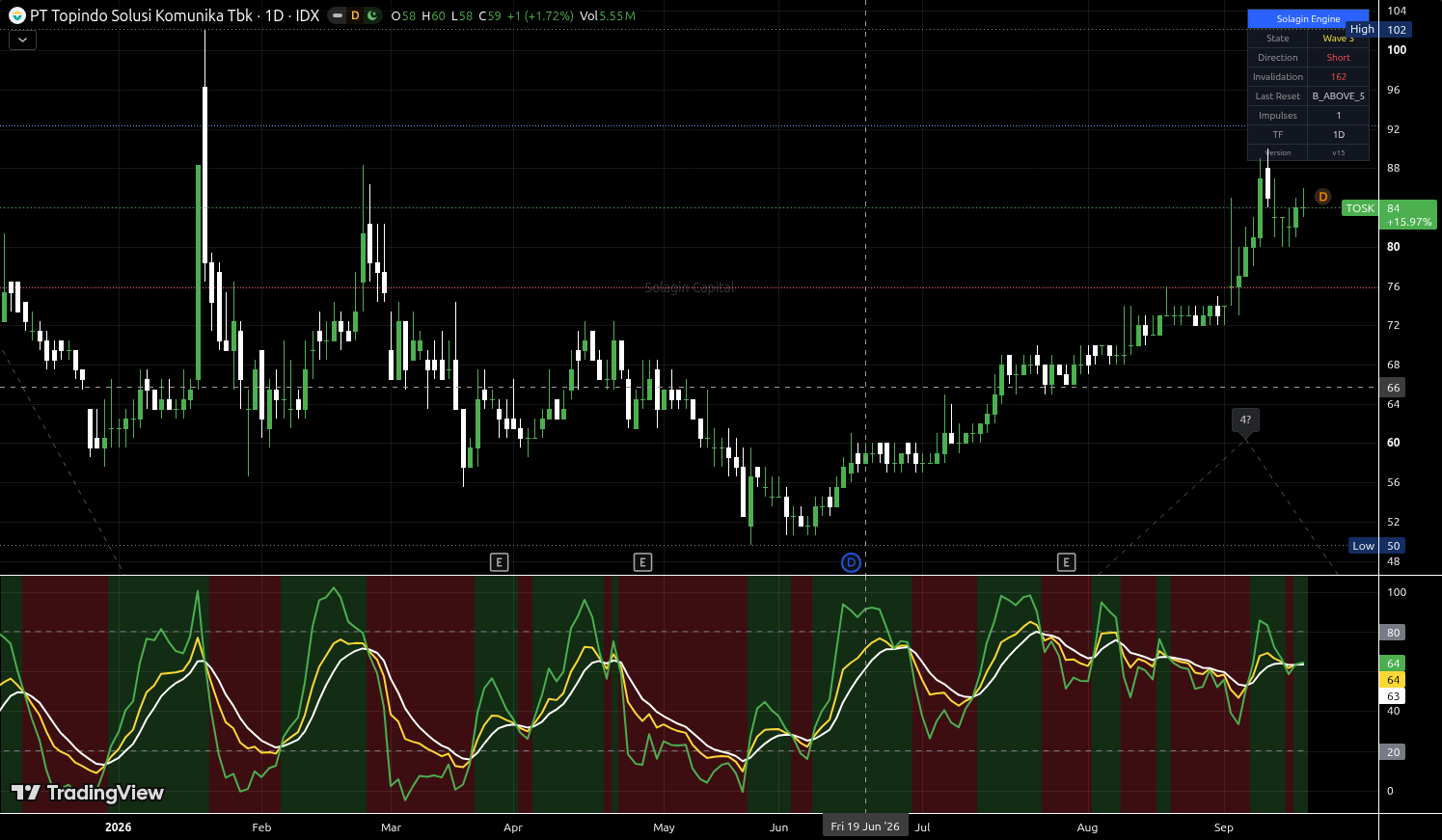Click the green TOSK price label
The height and width of the screenshot is (840, 1442).
(x=1359, y=208)
